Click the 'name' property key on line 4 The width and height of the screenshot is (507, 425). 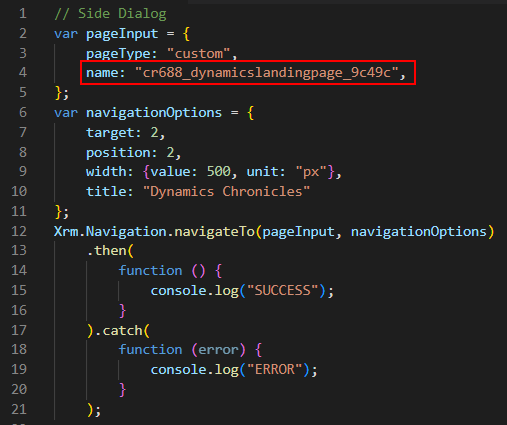tap(102, 73)
